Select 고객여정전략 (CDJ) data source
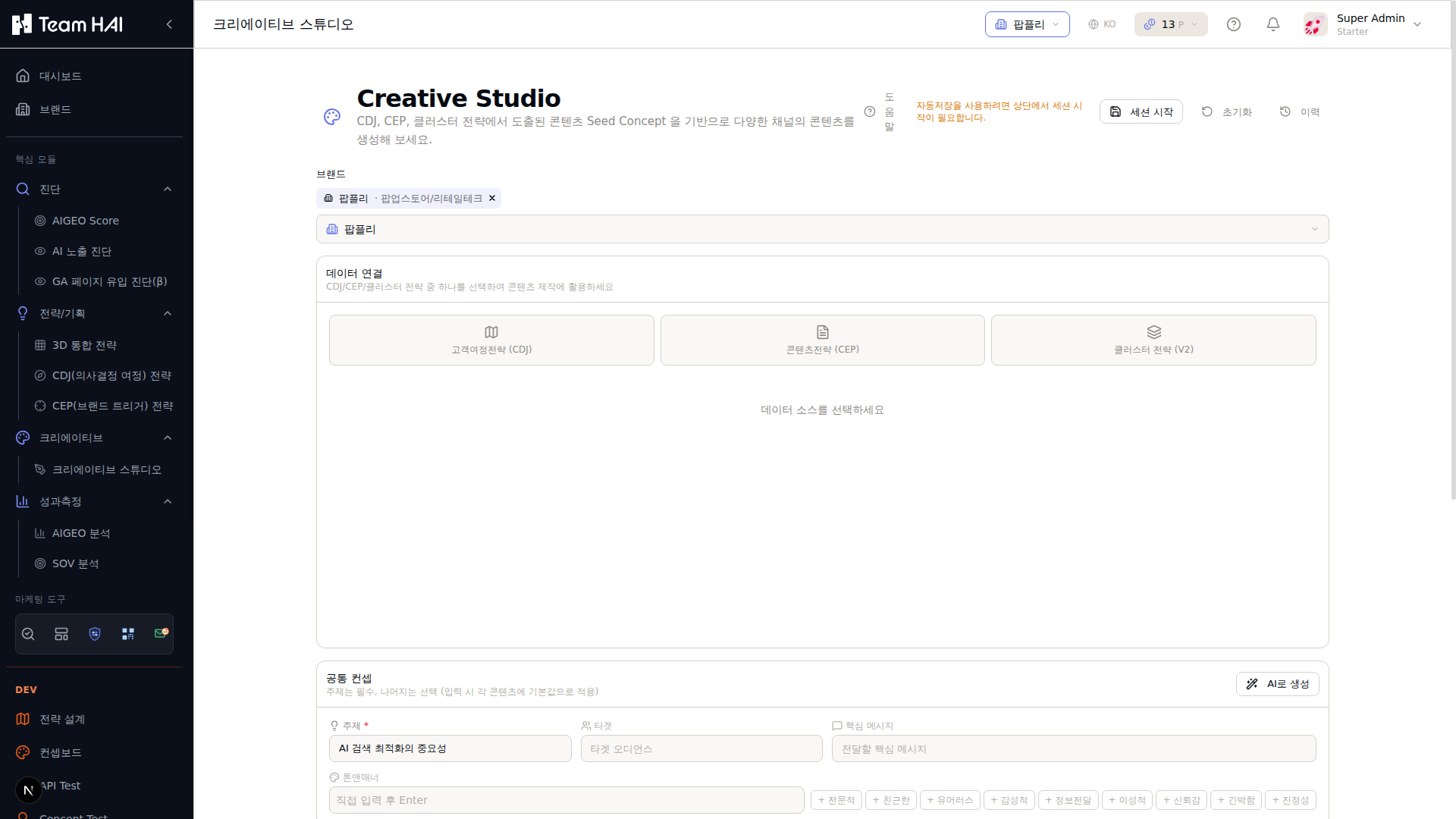 coord(491,340)
